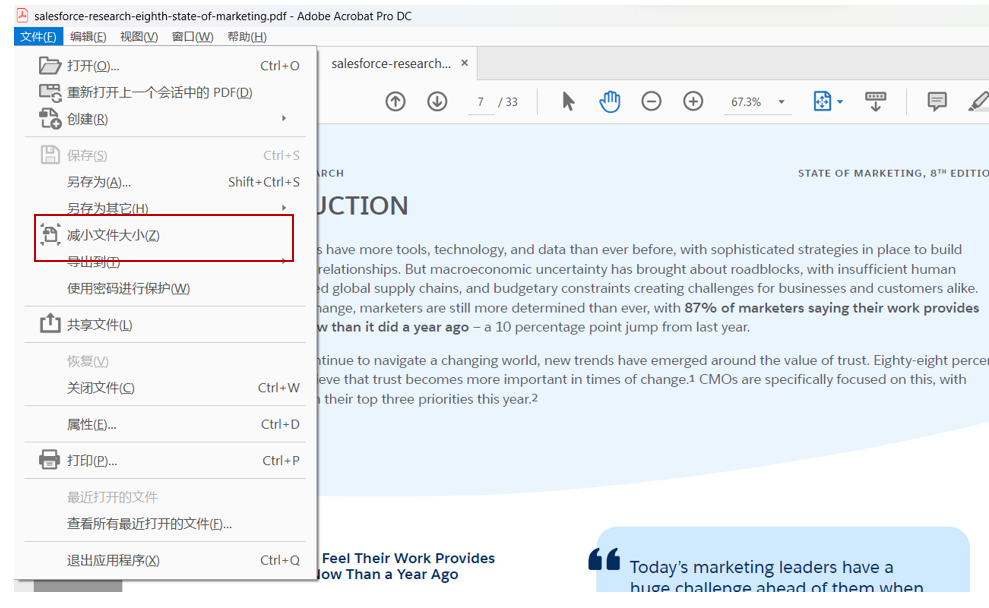Select the arrow selection tool
Viewport: 989px width, 608px height.
568,101
